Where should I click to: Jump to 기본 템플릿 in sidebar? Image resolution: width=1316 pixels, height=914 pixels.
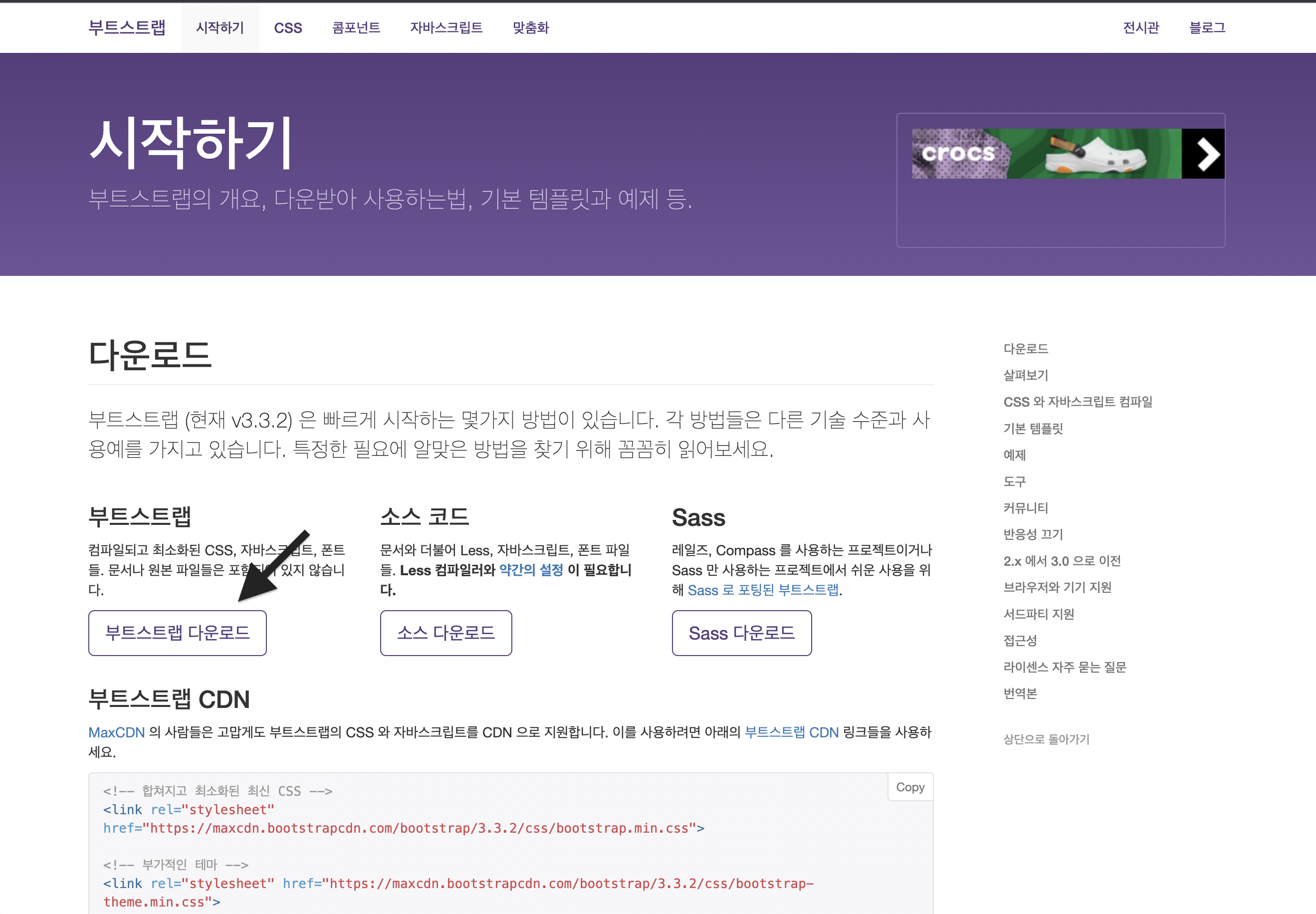point(1033,429)
